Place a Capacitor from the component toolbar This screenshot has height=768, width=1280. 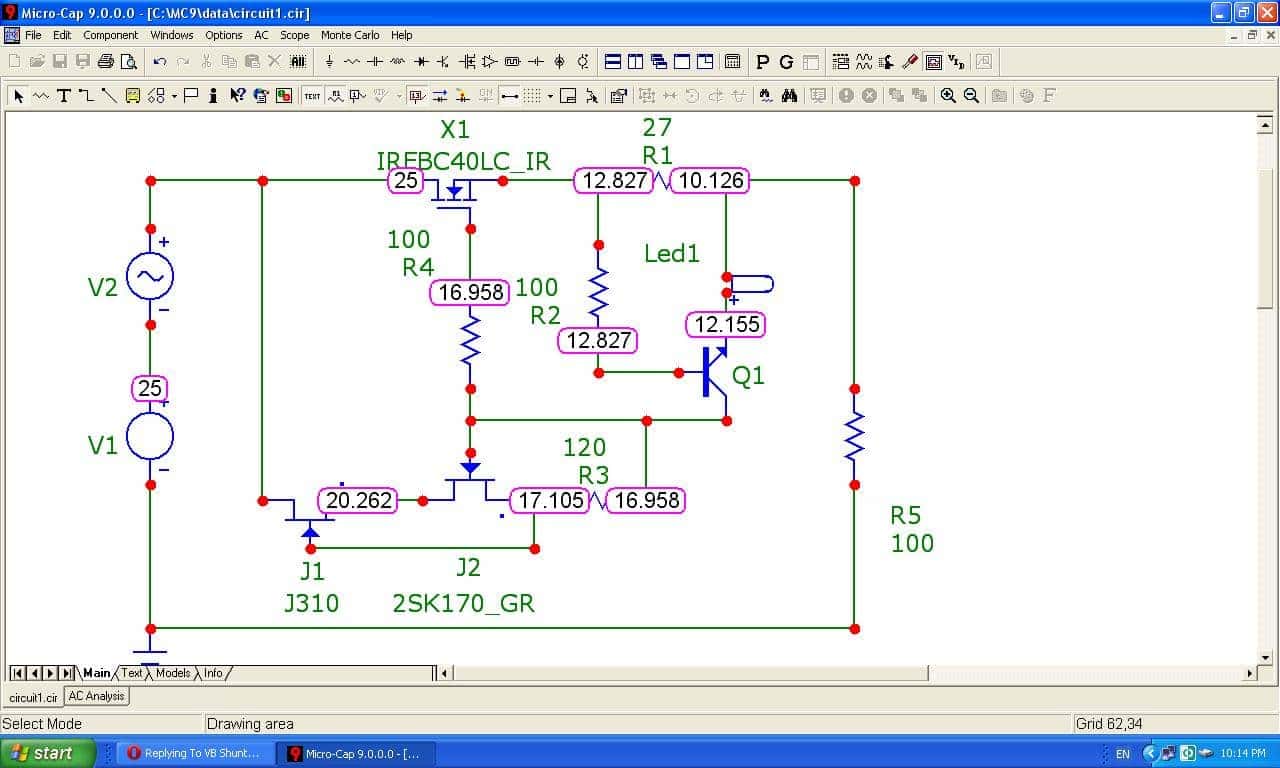tap(375, 62)
